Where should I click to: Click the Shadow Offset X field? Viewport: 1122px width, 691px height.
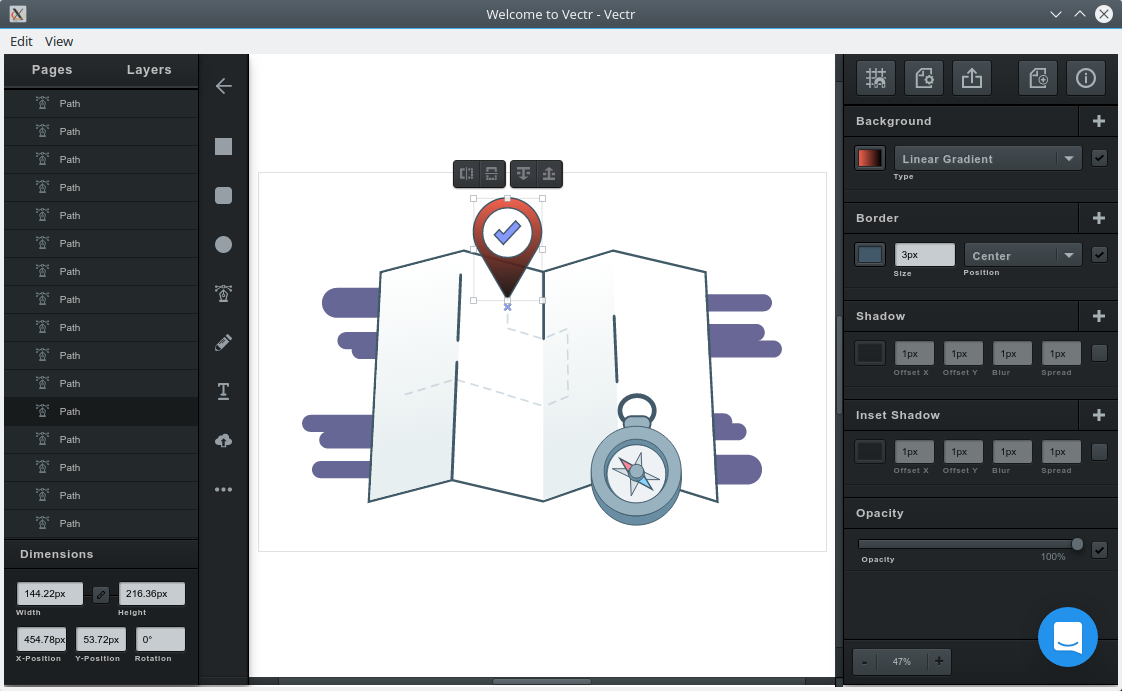[914, 353]
